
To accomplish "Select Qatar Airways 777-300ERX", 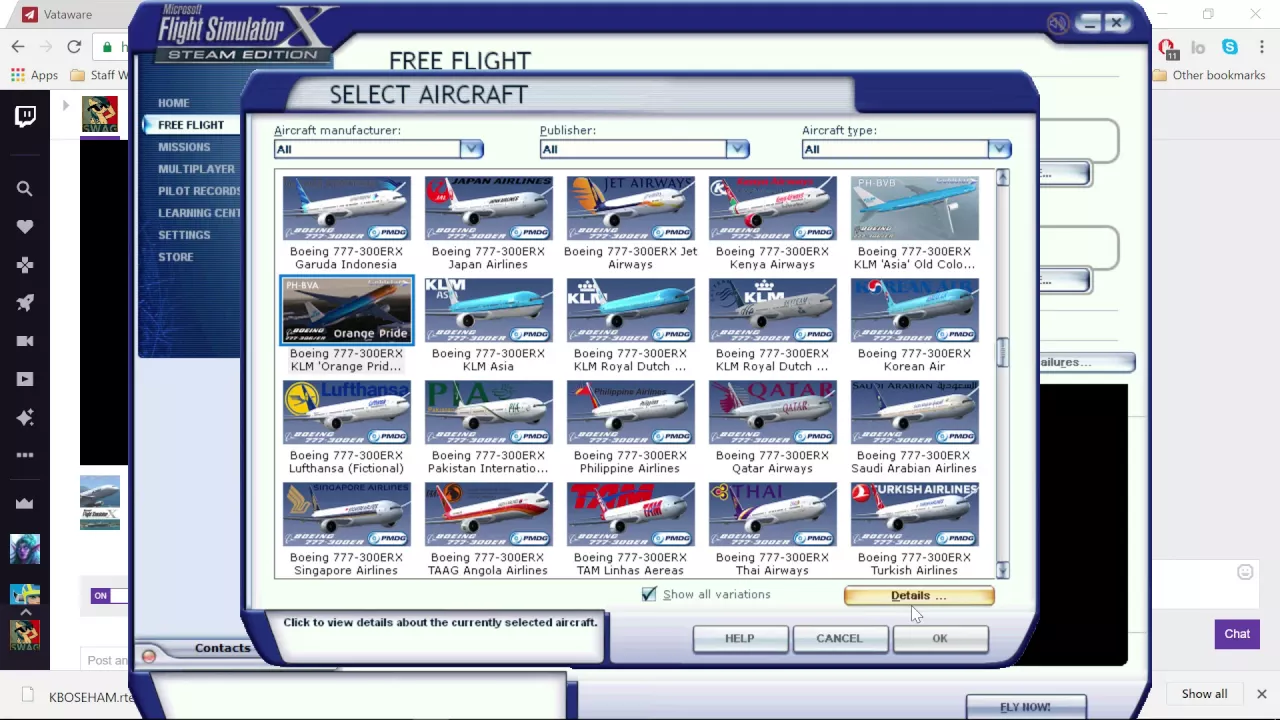I will click(772, 413).
